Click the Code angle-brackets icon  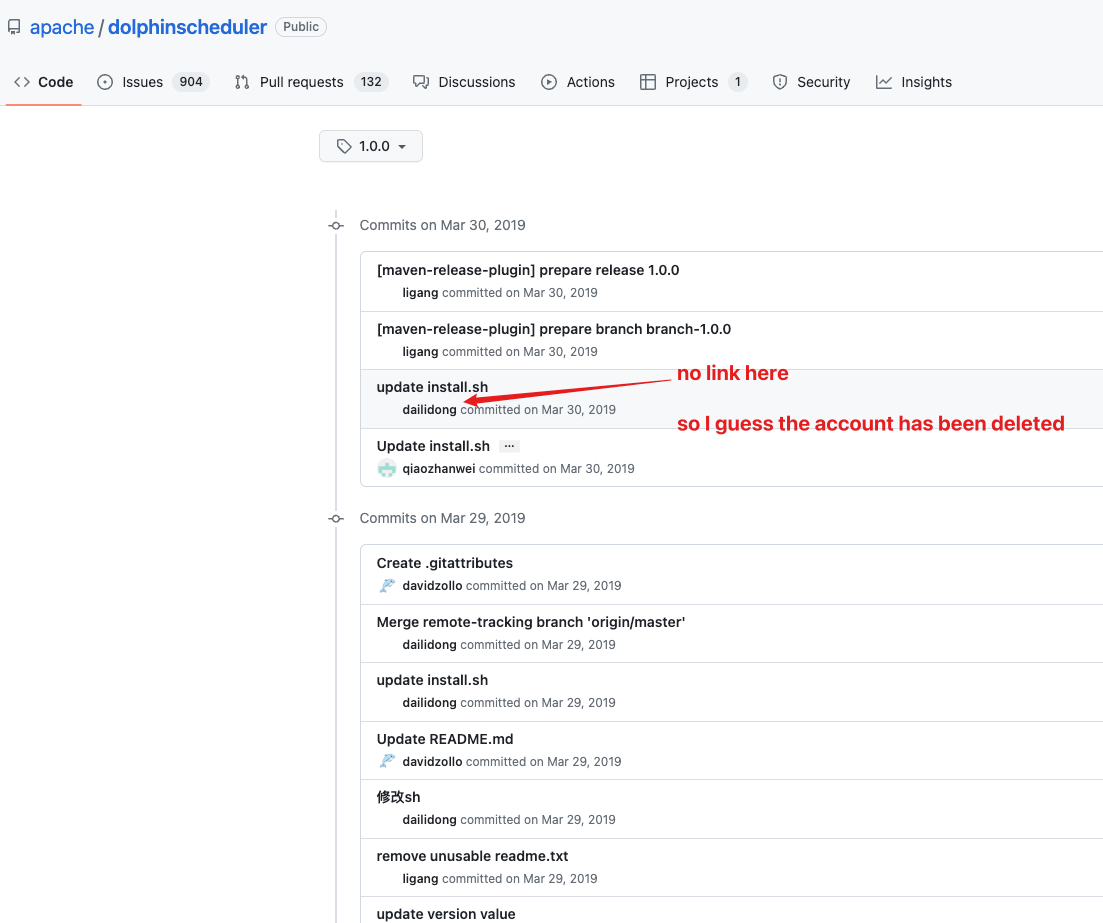point(22,82)
